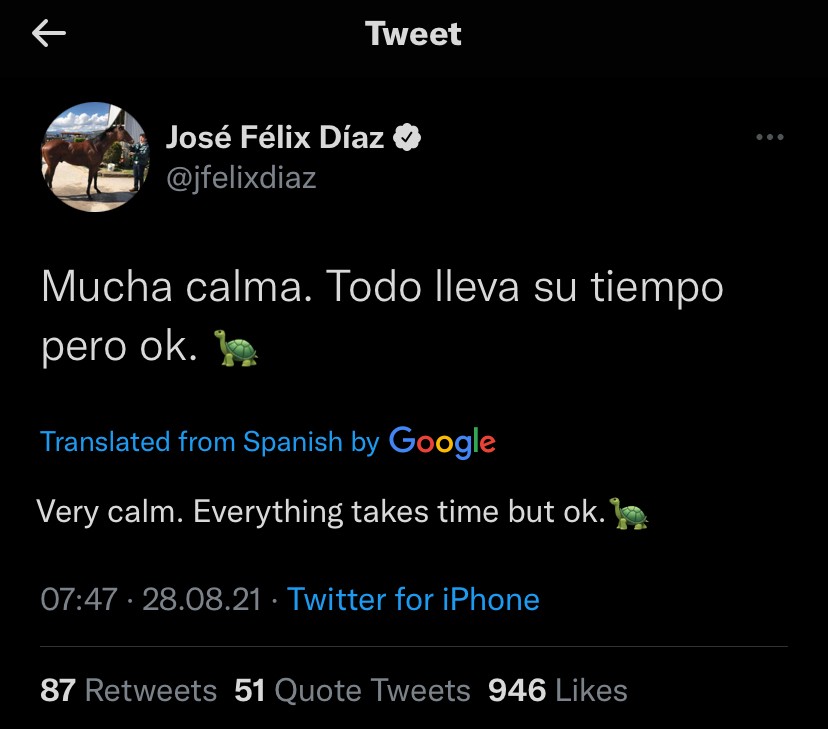Image resolution: width=828 pixels, height=729 pixels.
Task: View the 87 Retweets list
Action: (128, 690)
